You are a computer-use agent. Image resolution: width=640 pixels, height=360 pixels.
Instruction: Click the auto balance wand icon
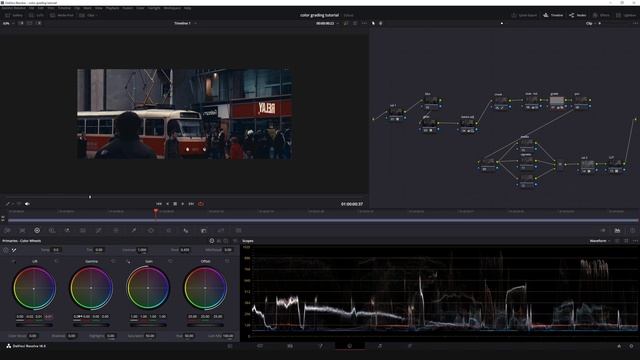14,250
